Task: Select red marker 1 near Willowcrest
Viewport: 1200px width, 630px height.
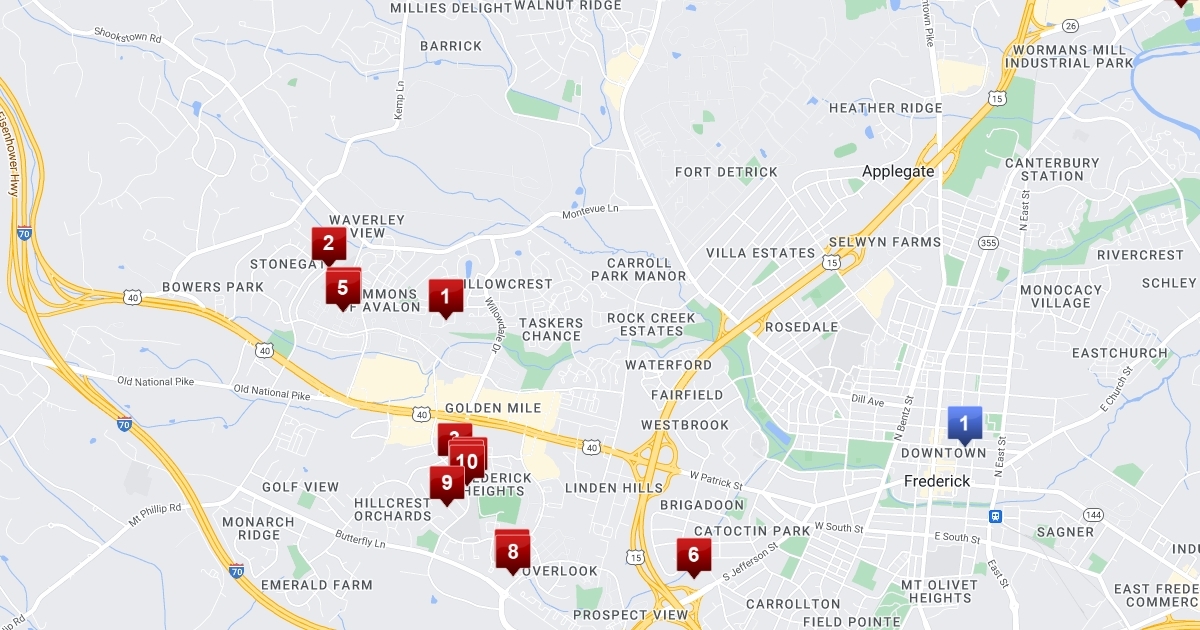Action: 445,297
